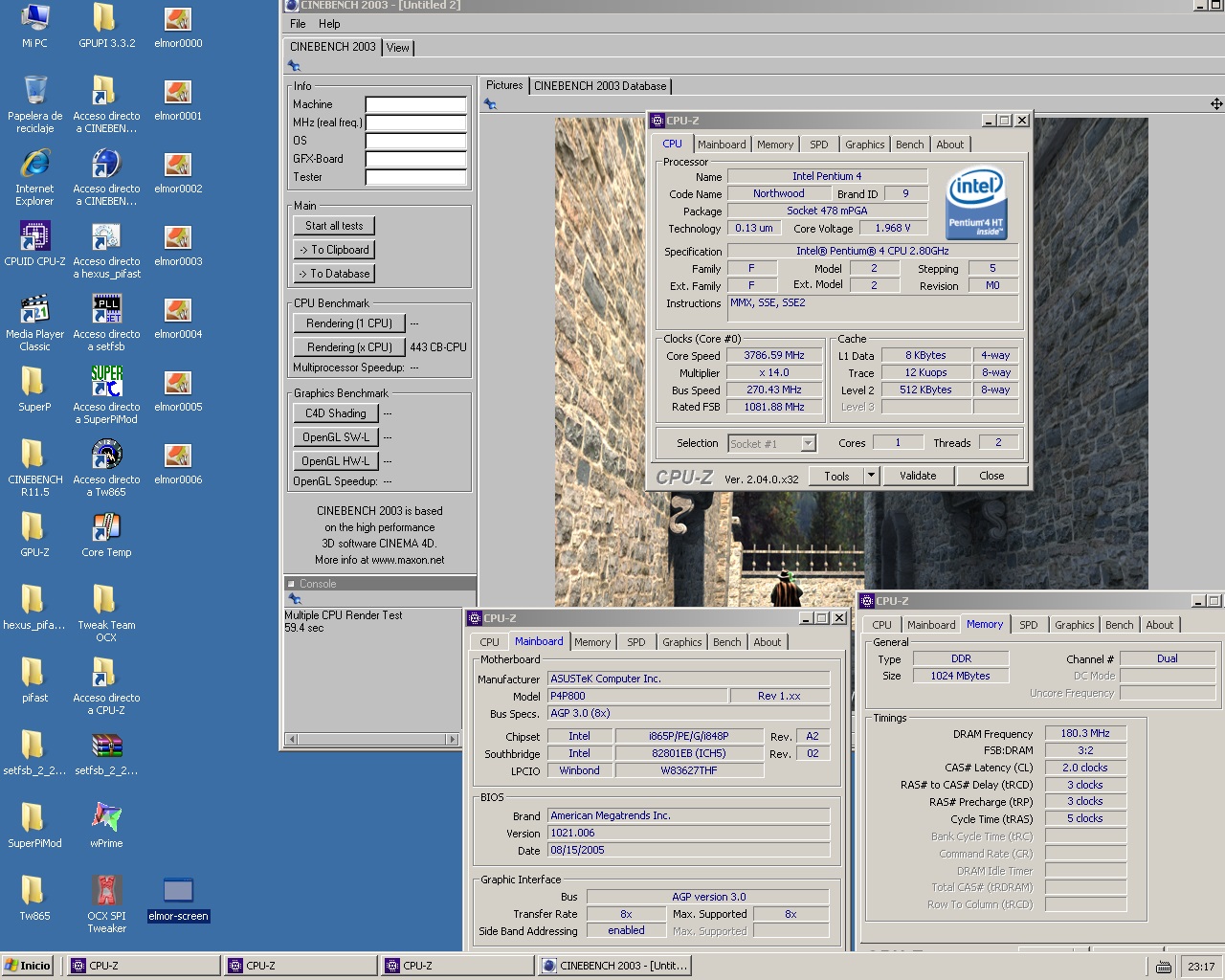Viewport: 1225px width, 980px height.
Task: Open the GPUPI 3.3.2 folder
Action: click(x=106, y=26)
